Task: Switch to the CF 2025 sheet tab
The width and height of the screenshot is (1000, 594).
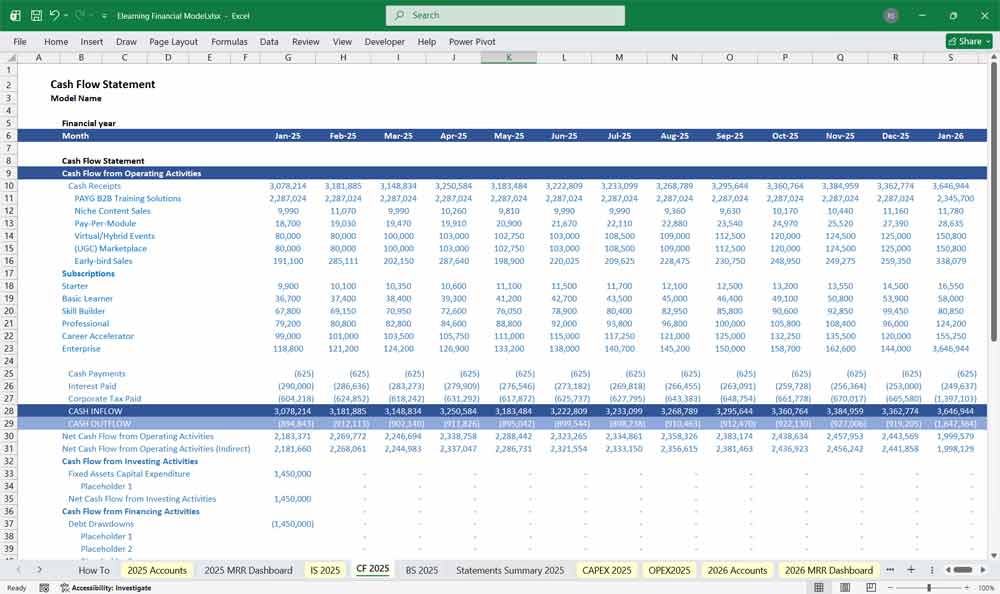Action: (371, 569)
